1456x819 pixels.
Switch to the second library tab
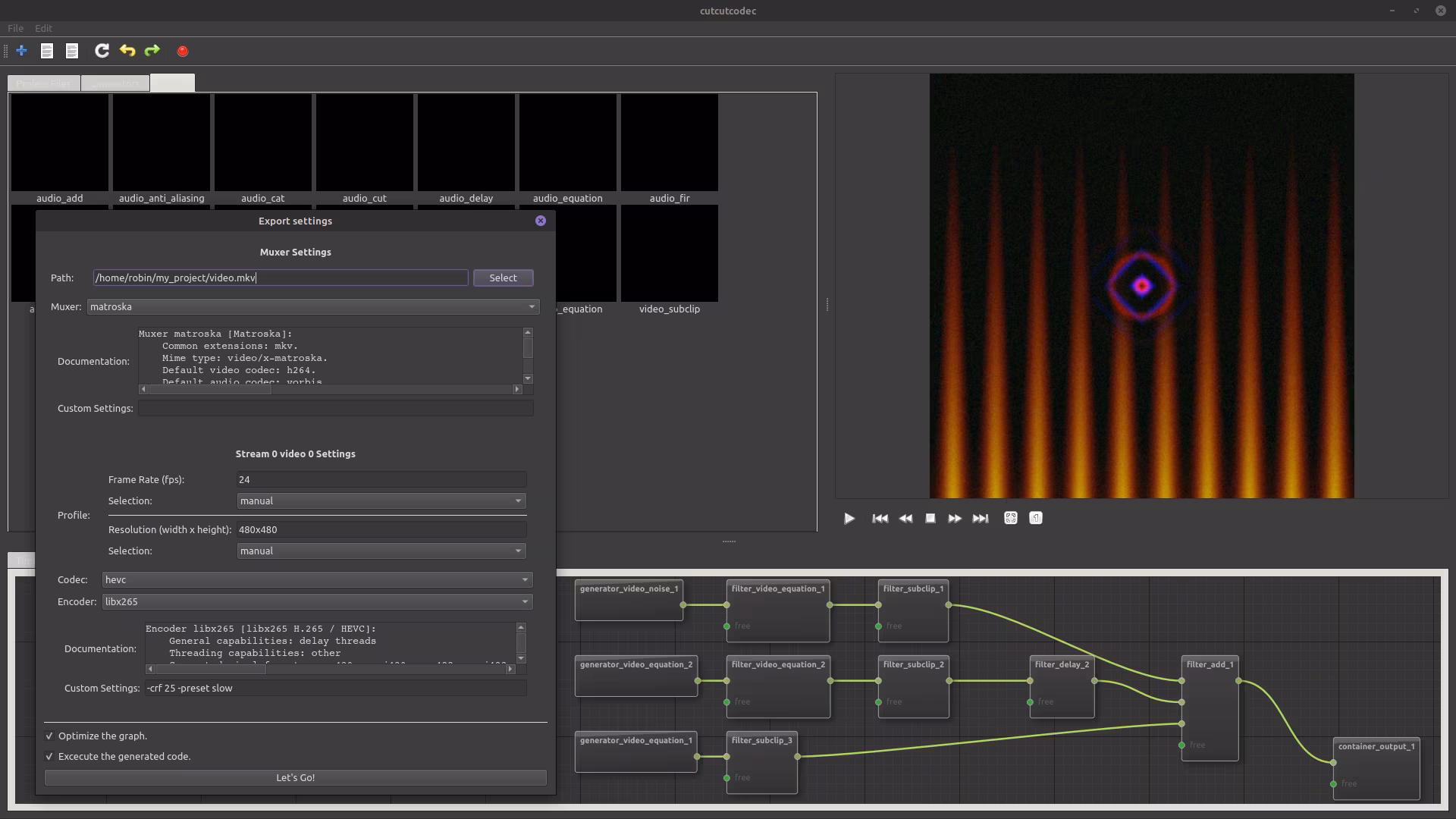(115, 83)
